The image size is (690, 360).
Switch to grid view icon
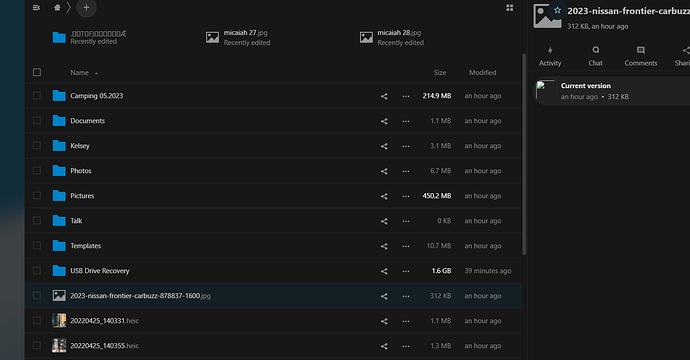(x=510, y=7)
